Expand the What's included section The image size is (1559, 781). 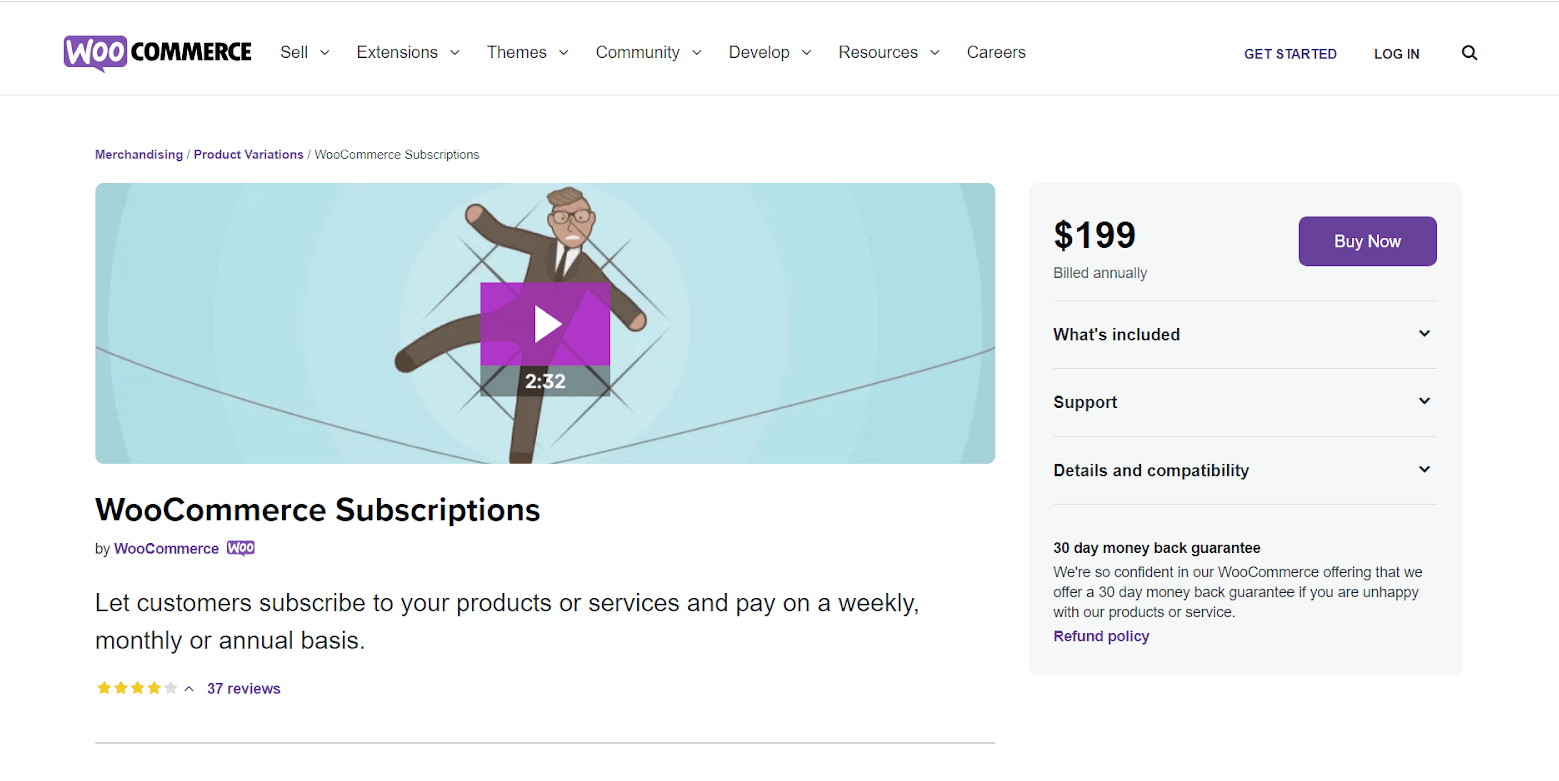point(1245,334)
